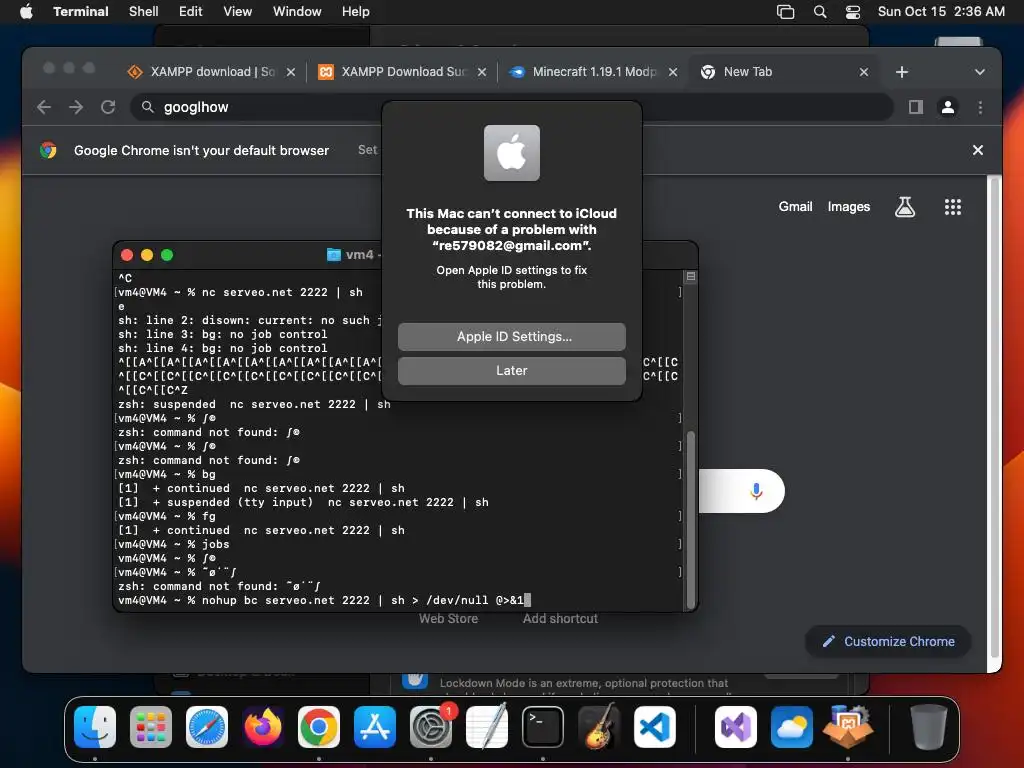This screenshot has width=1024, height=768.
Task: Open a new Chrome tab
Action: [901, 72]
